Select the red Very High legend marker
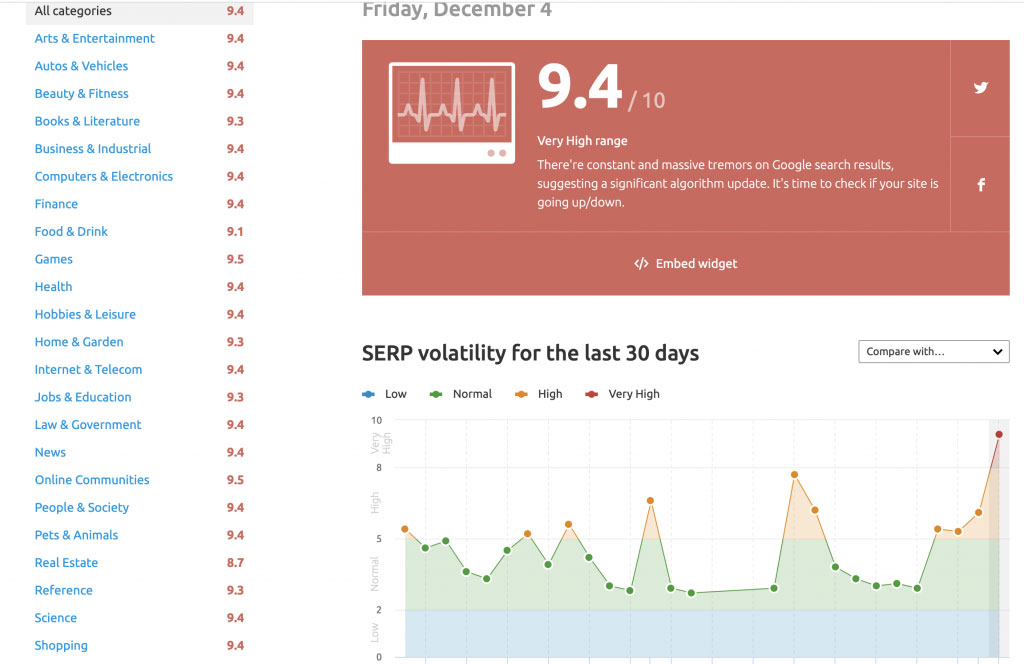 (x=592, y=394)
